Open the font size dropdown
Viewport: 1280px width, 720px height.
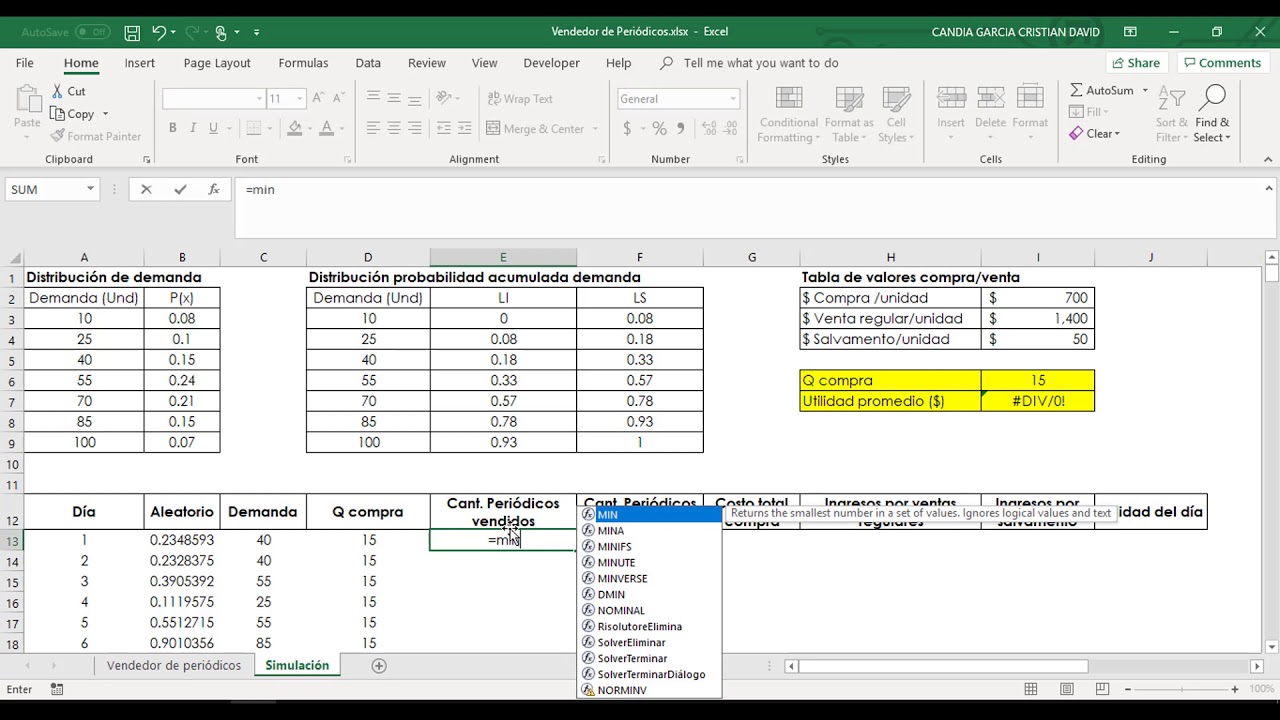301,99
